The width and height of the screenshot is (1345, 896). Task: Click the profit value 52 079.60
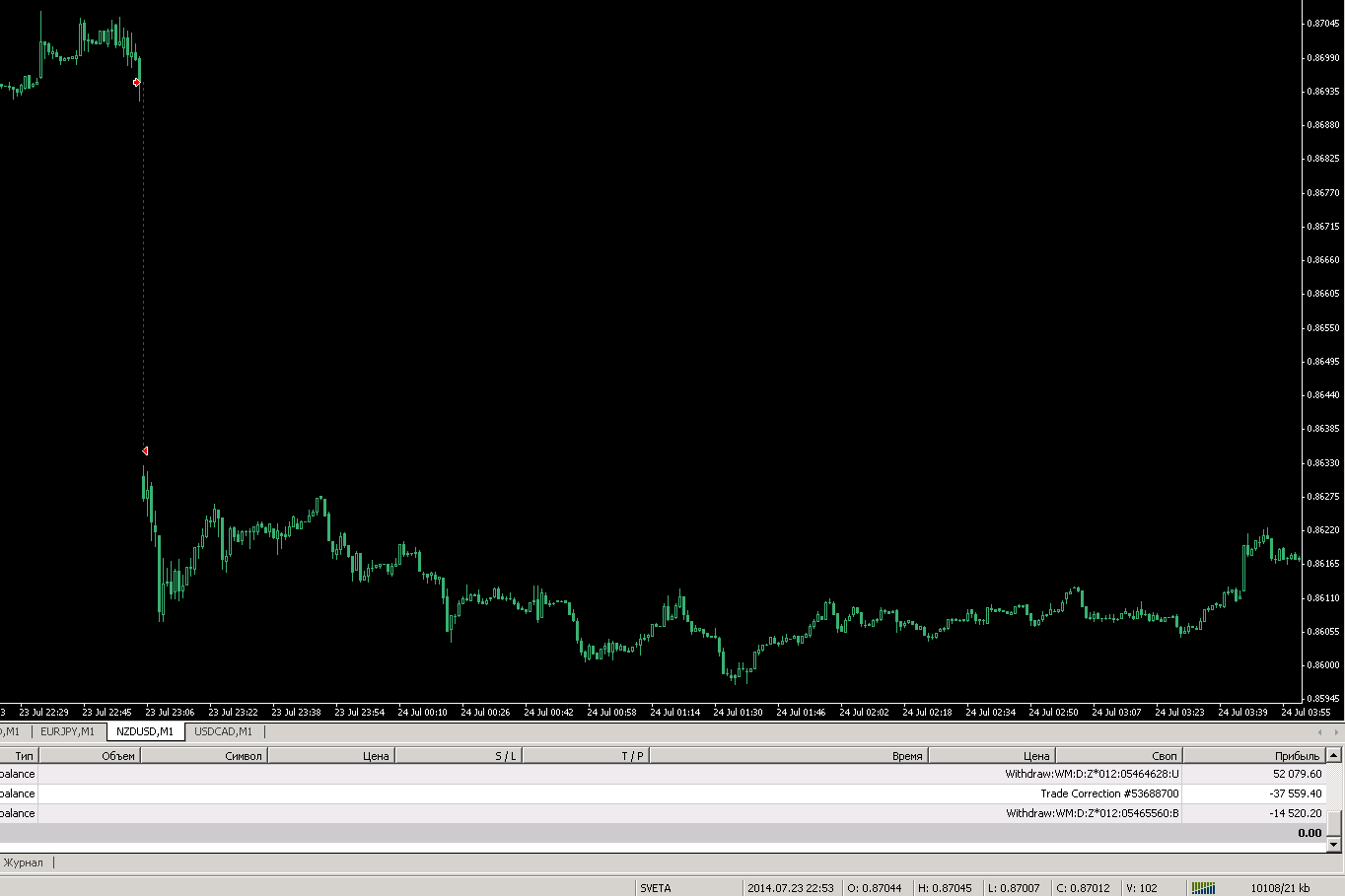click(x=1297, y=774)
